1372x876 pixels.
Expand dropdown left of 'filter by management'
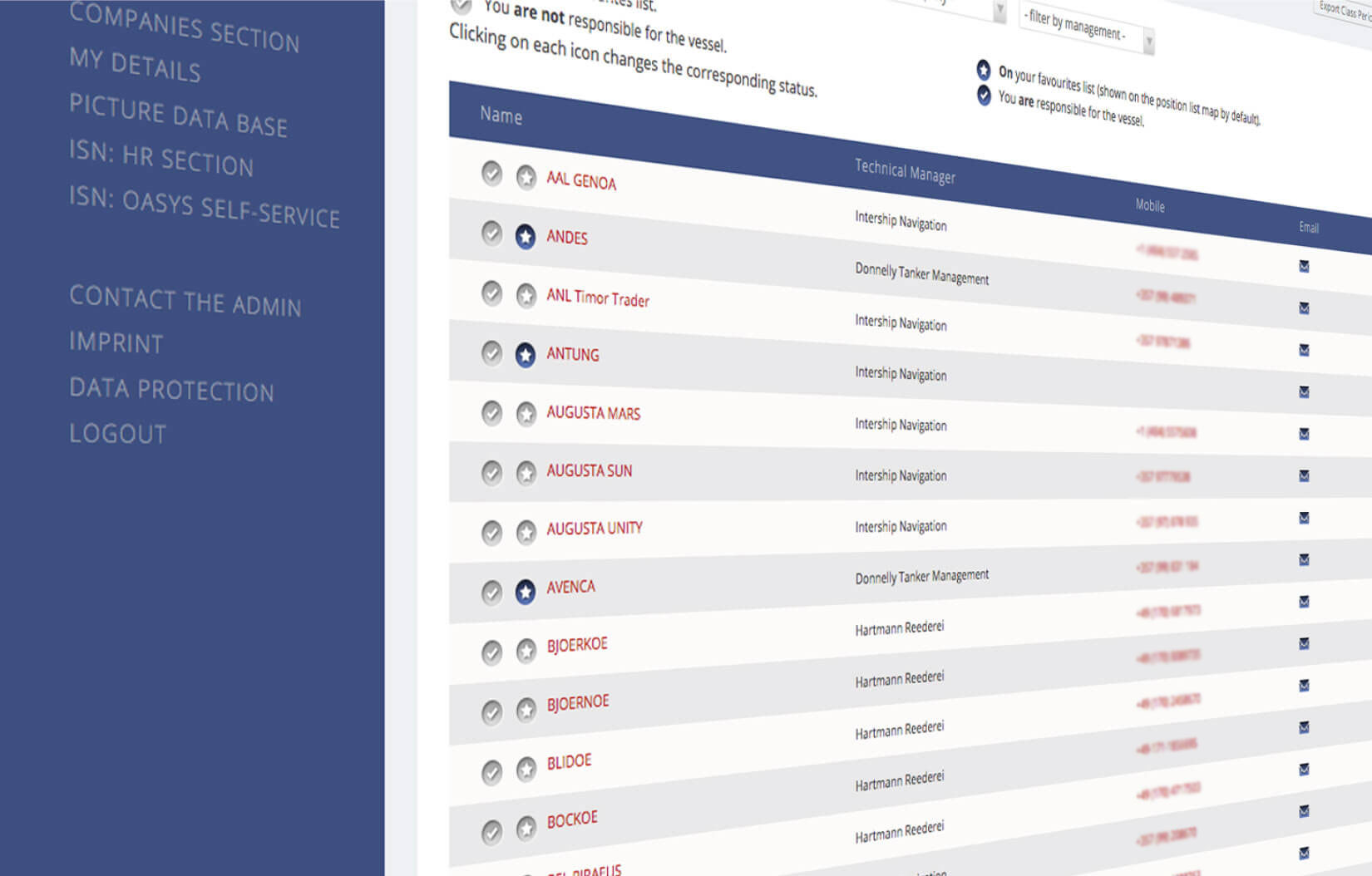999,11
